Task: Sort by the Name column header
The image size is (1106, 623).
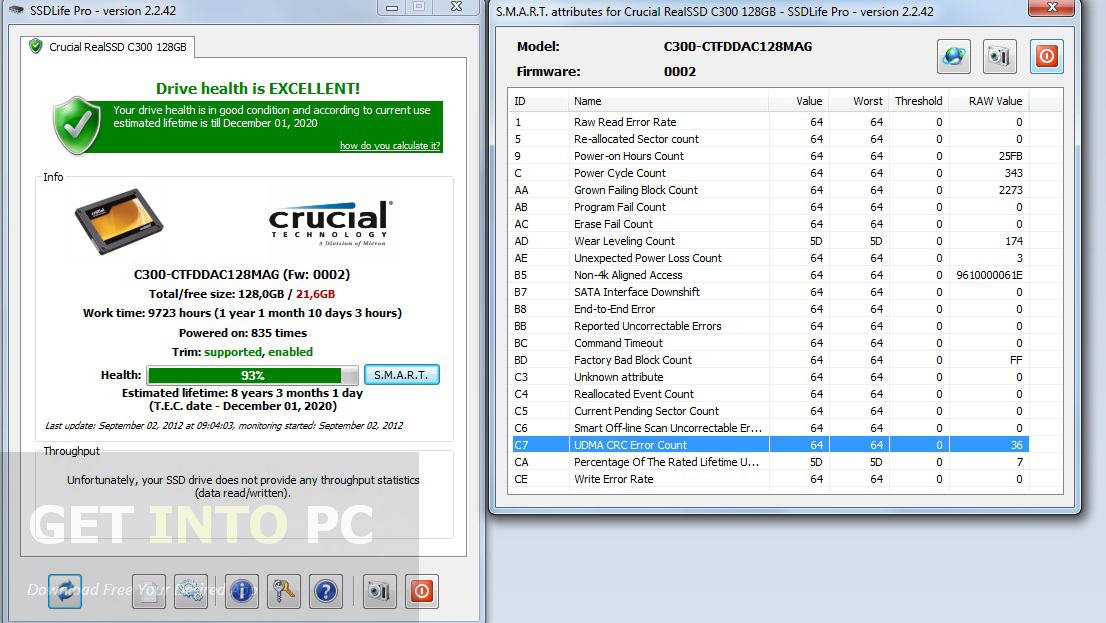Action: 668,101
